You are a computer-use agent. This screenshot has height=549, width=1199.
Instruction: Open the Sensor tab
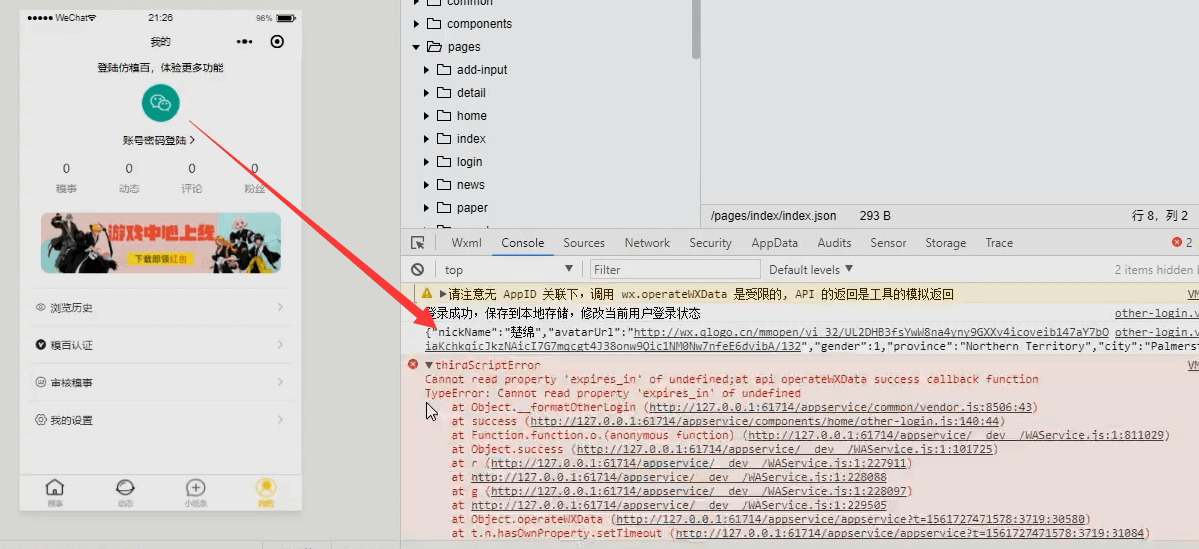coord(888,242)
